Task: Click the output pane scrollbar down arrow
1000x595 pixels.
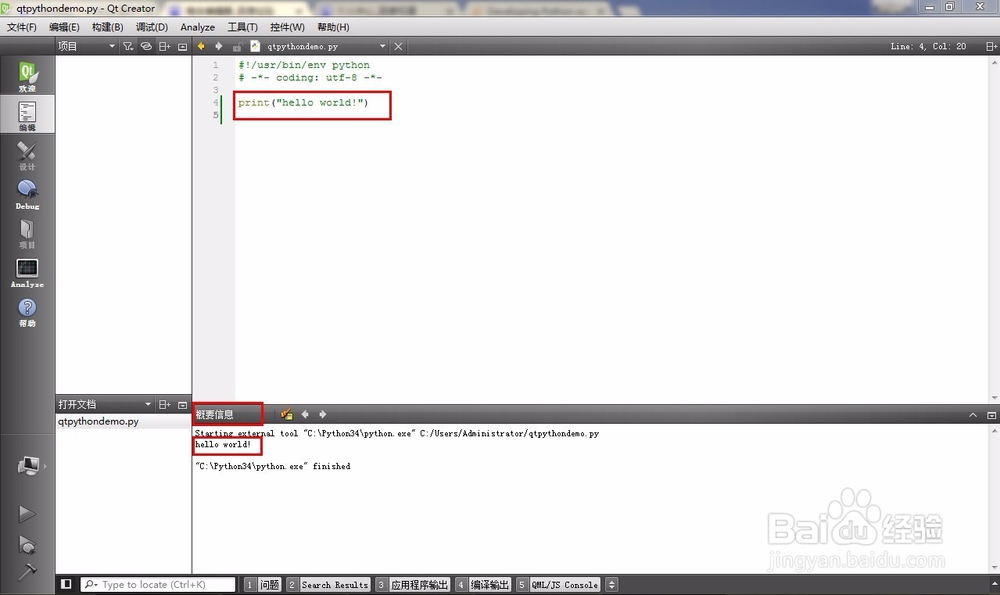Action: tap(994, 567)
